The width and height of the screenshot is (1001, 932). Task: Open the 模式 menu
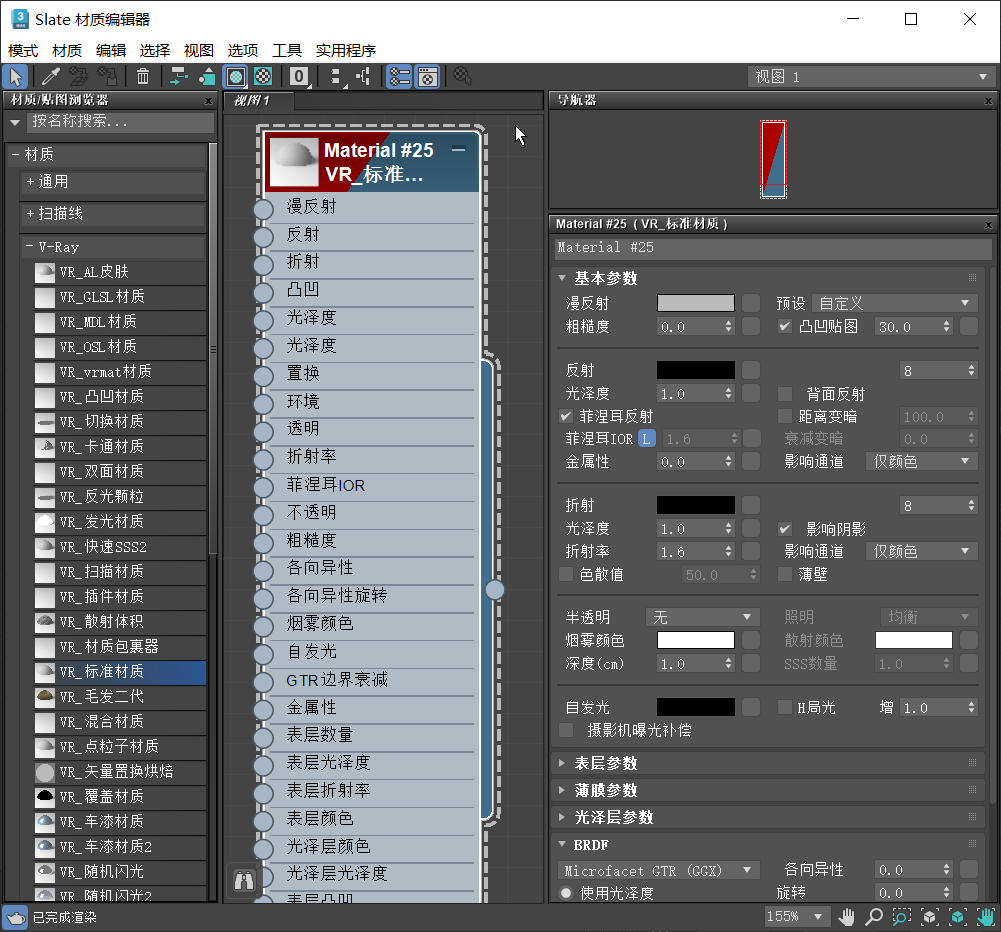[23, 50]
